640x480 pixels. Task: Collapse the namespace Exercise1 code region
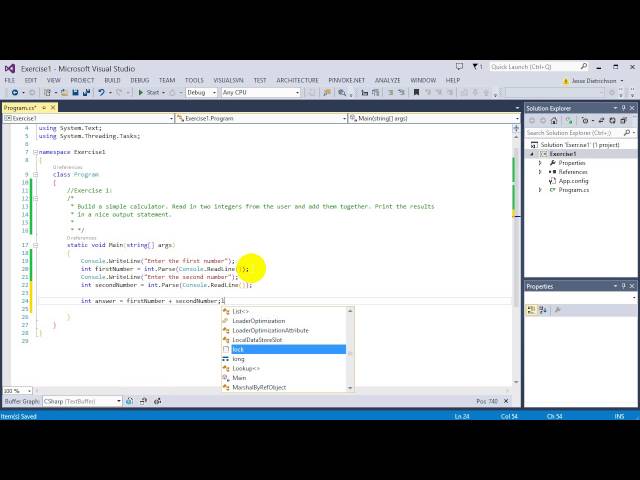point(36,152)
